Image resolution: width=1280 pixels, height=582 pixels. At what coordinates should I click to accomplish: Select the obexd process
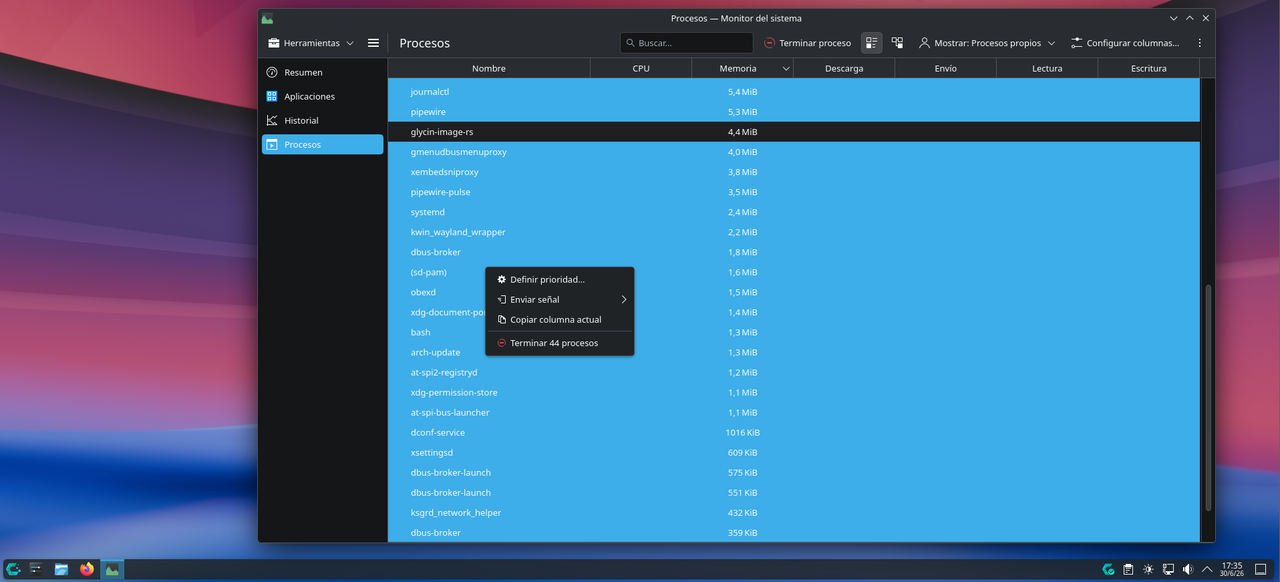pyautogui.click(x=793, y=292)
